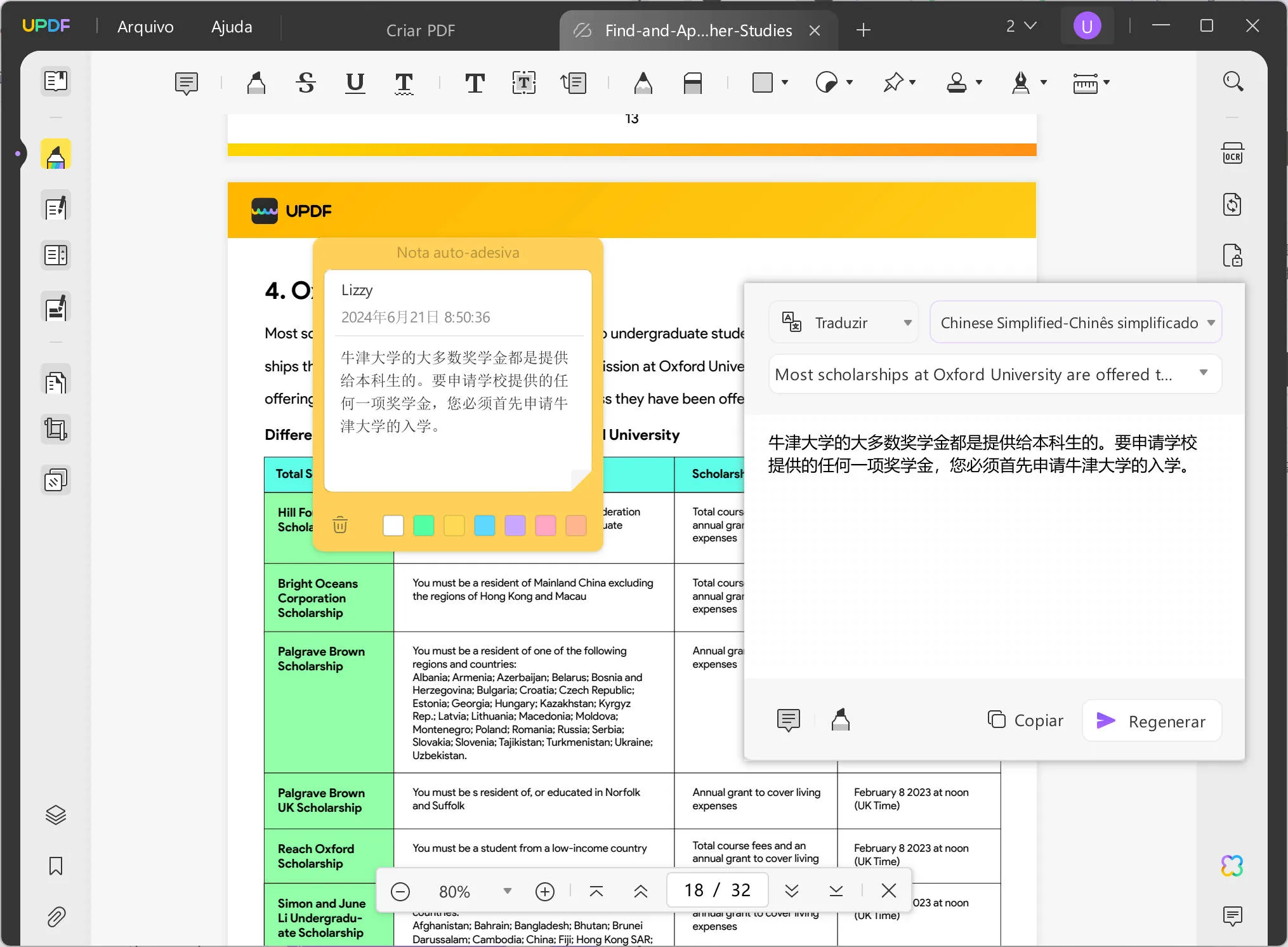Open the Sticker tool dropdown arrow
Image resolution: width=1288 pixels, height=947 pixels.
pyautogui.click(x=850, y=83)
